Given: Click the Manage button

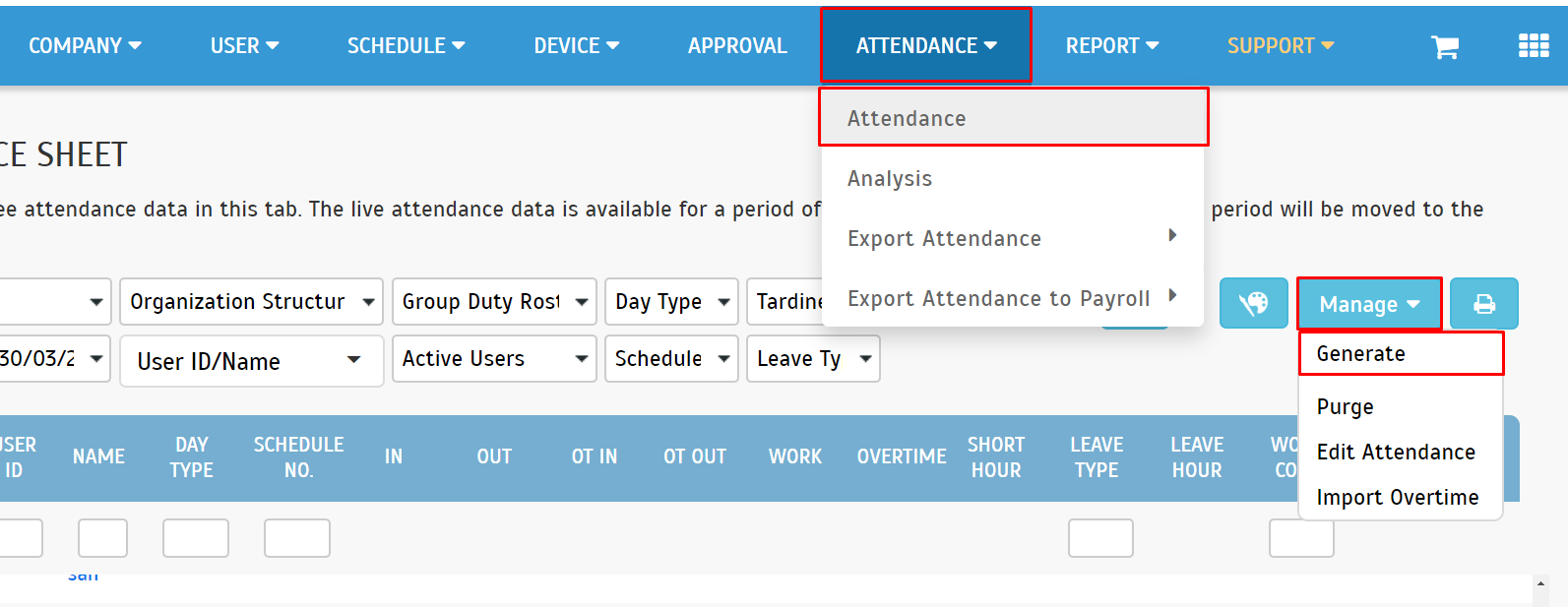Looking at the screenshot, I should coord(1369,304).
